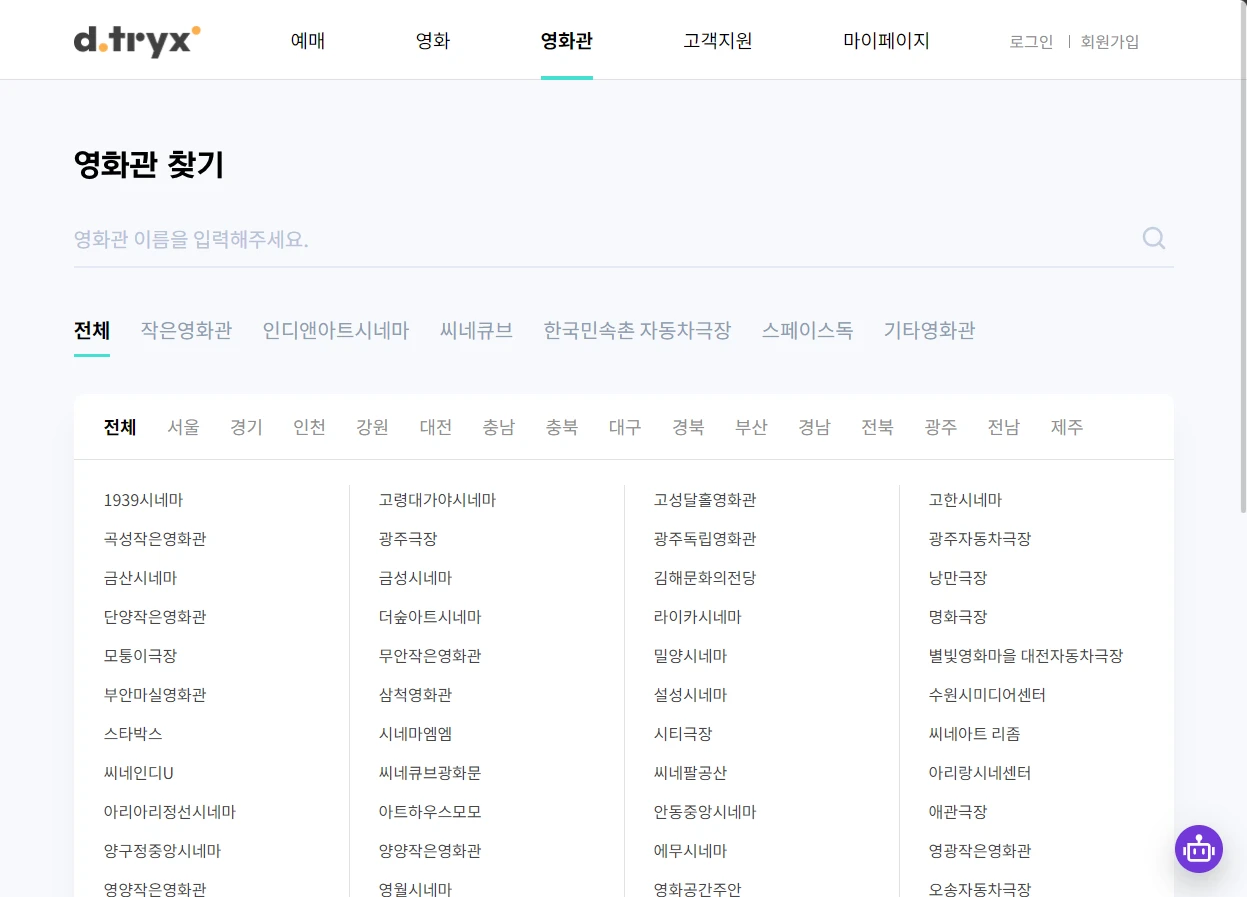Filter theaters by 충북 region
The height and width of the screenshot is (897, 1247).
pyautogui.click(x=561, y=427)
